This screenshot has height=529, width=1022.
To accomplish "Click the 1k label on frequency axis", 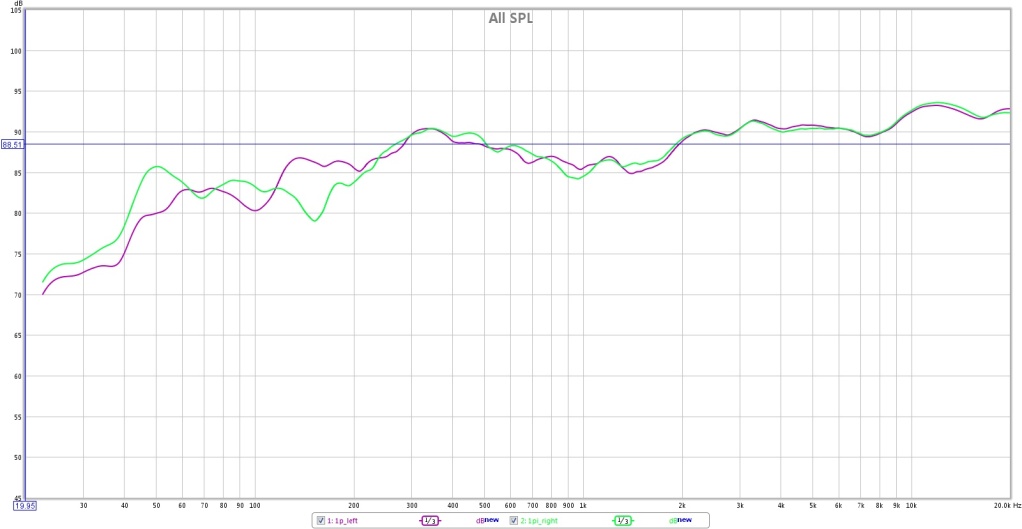I will click(x=583, y=506).
